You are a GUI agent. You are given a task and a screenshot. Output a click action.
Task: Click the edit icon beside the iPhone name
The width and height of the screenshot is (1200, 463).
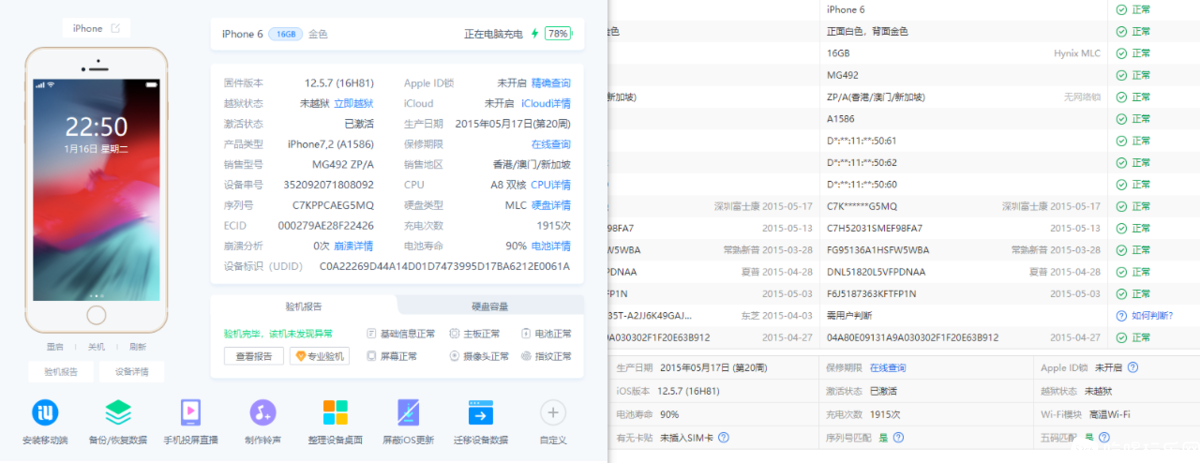coord(116,28)
